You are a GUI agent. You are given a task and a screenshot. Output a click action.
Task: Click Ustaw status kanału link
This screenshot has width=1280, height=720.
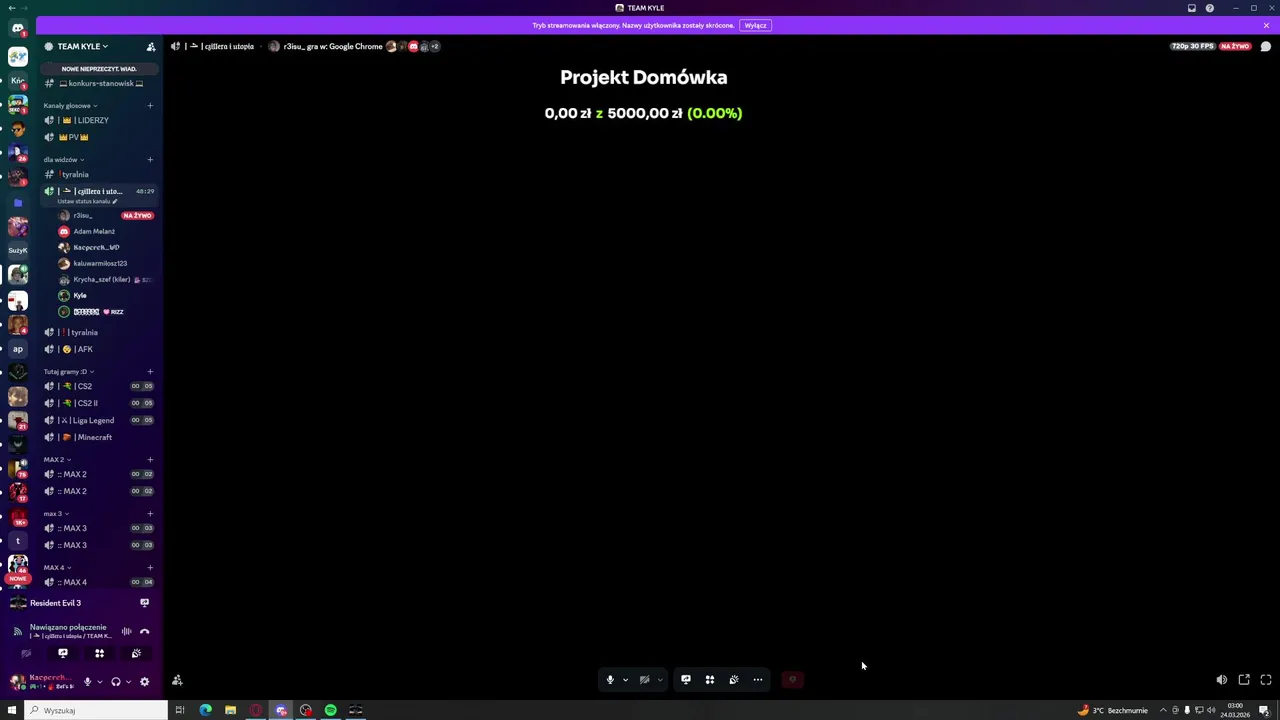tap(87, 201)
